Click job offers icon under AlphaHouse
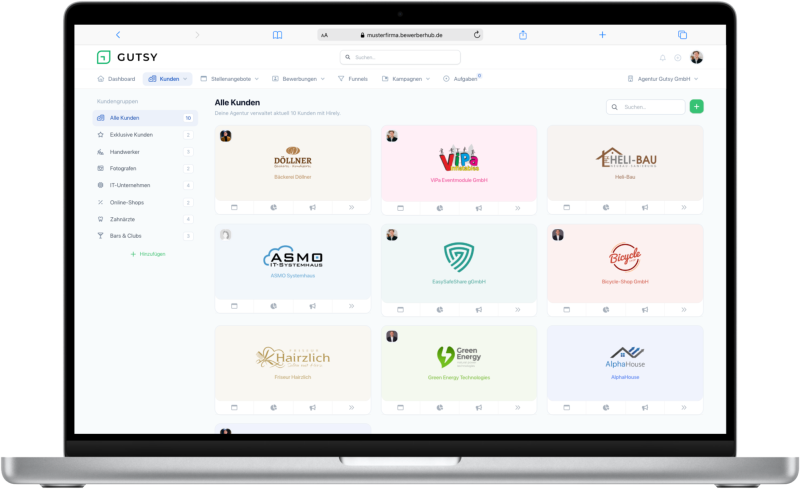 (x=566, y=407)
